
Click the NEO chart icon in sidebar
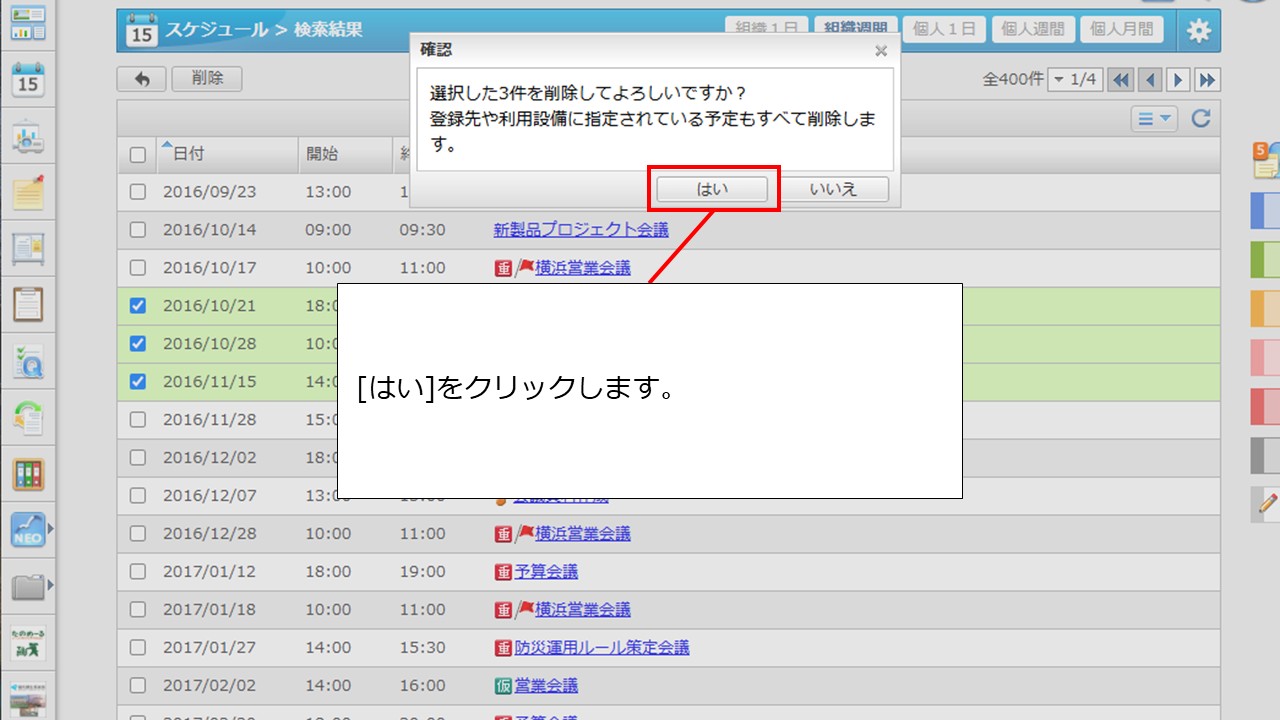(x=28, y=530)
